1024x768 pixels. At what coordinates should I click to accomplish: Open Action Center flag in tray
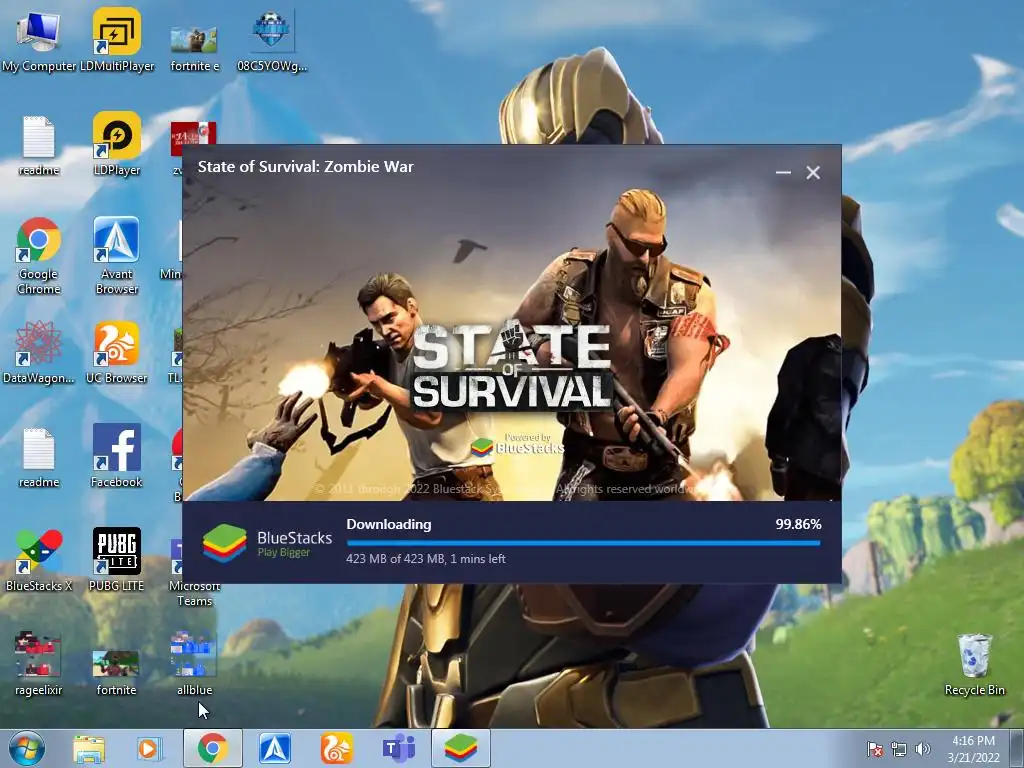tap(875, 749)
